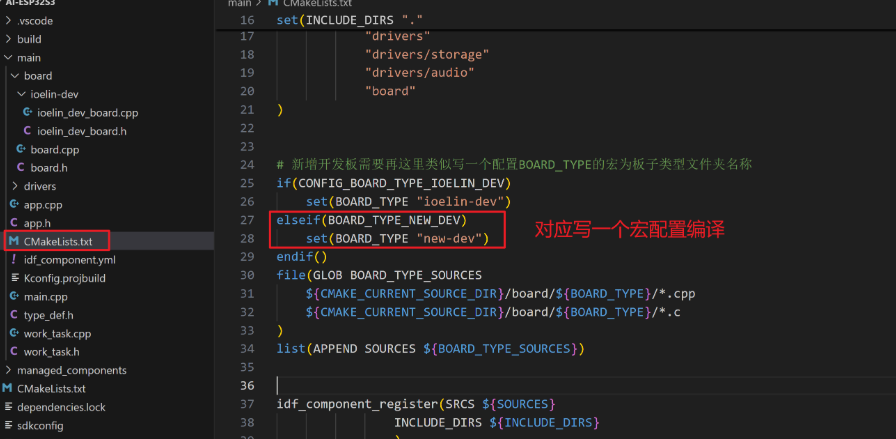The height and width of the screenshot is (439, 896).
Task: Select the drivers folder label
Action: (39, 186)
